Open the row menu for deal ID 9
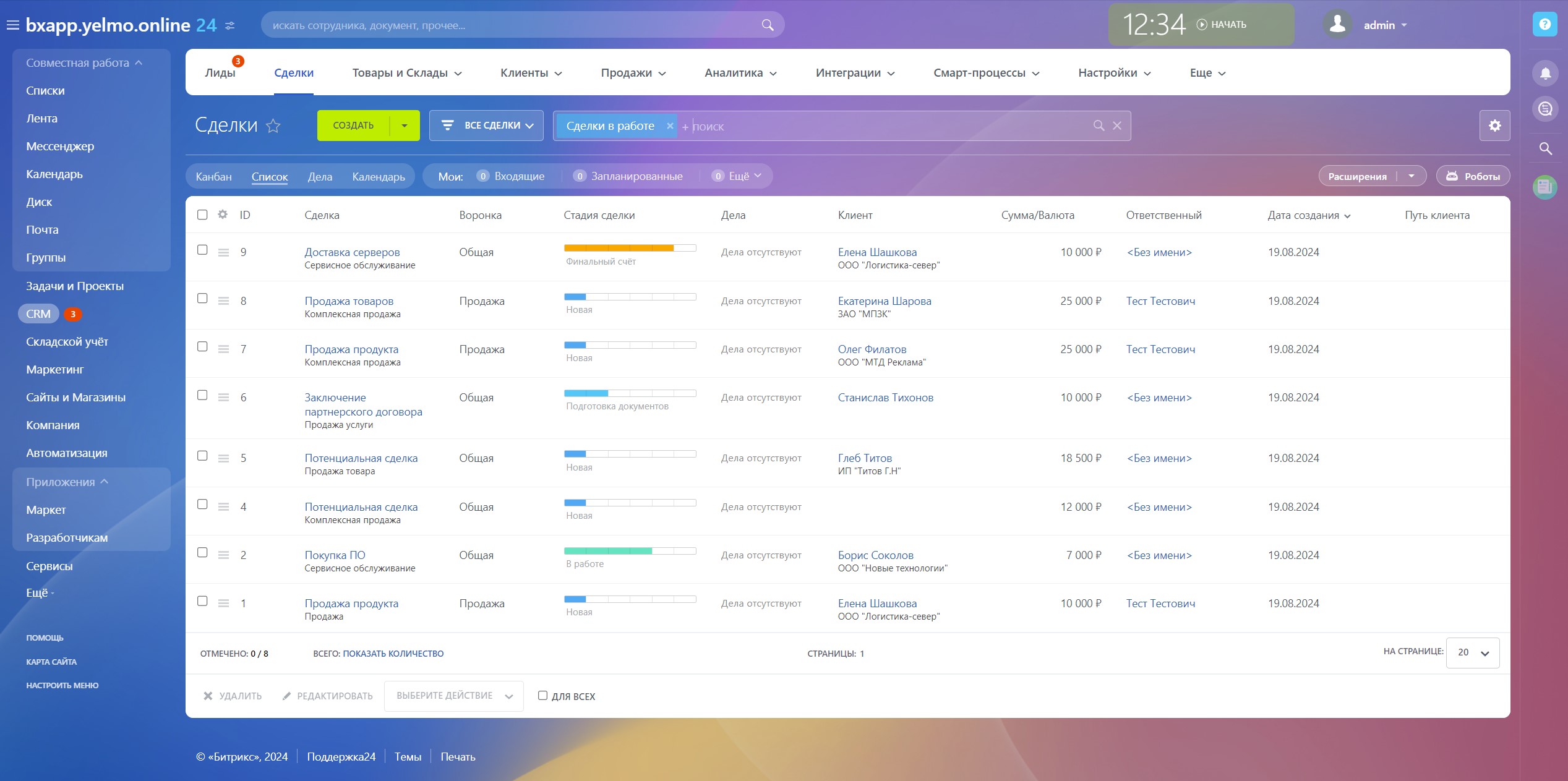This screenshot has width=1568, height=781. pyautogui.click(x=223, y=252)
